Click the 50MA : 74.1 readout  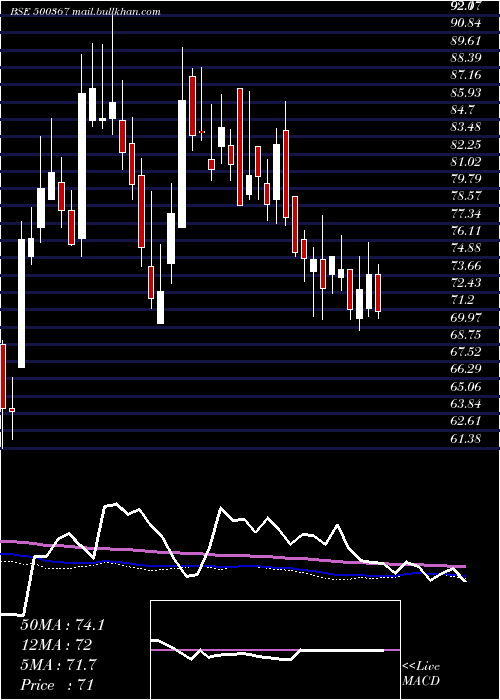coord(62,625)
